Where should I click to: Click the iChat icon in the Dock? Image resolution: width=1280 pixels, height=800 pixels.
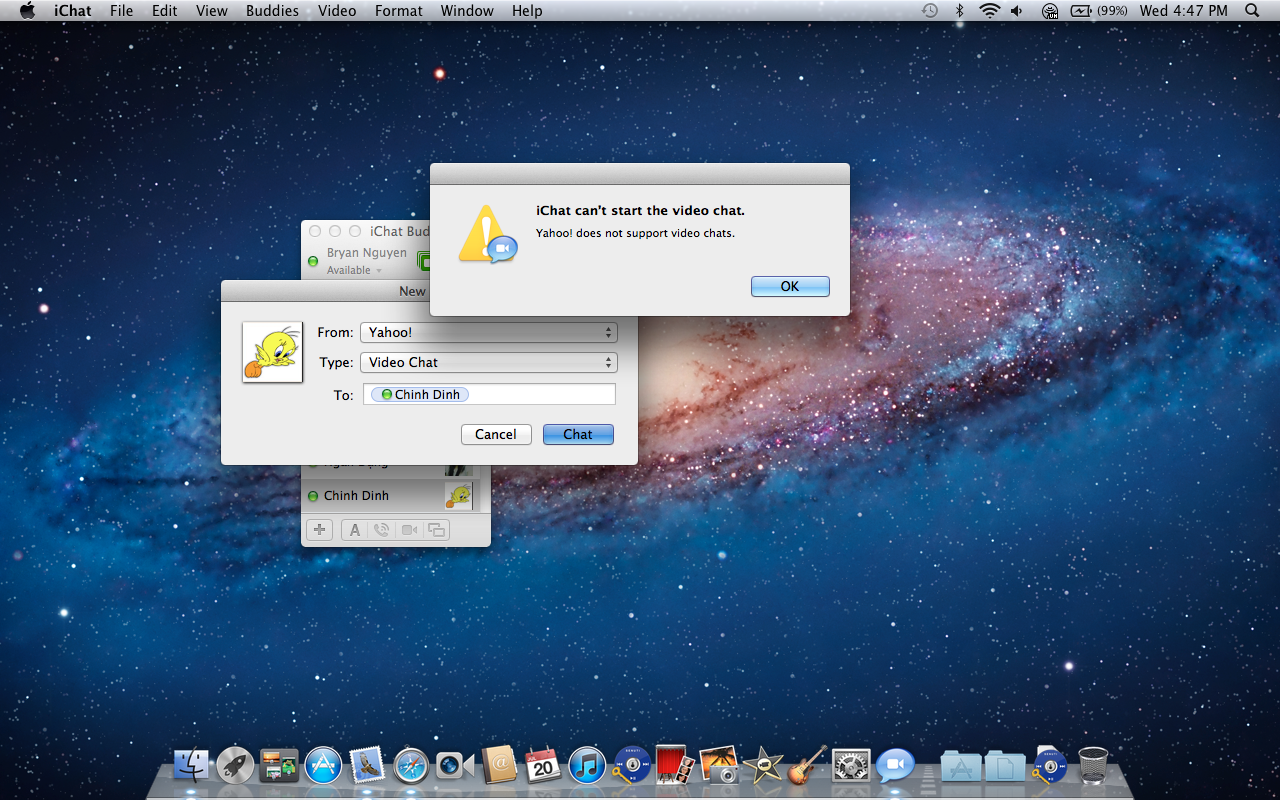[895, 765]
